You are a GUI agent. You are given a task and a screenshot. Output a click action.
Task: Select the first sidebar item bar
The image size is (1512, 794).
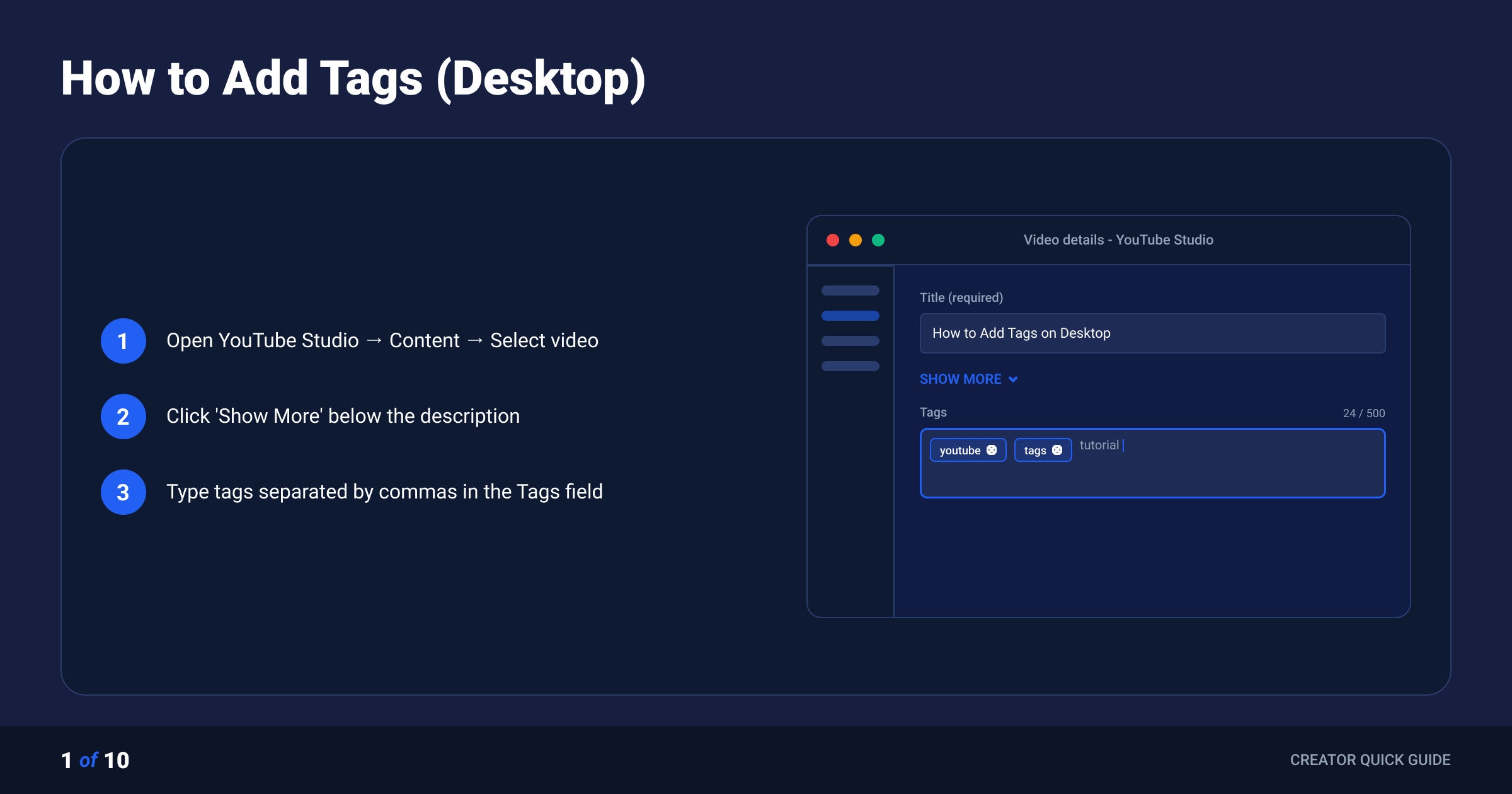click(850, 291)
